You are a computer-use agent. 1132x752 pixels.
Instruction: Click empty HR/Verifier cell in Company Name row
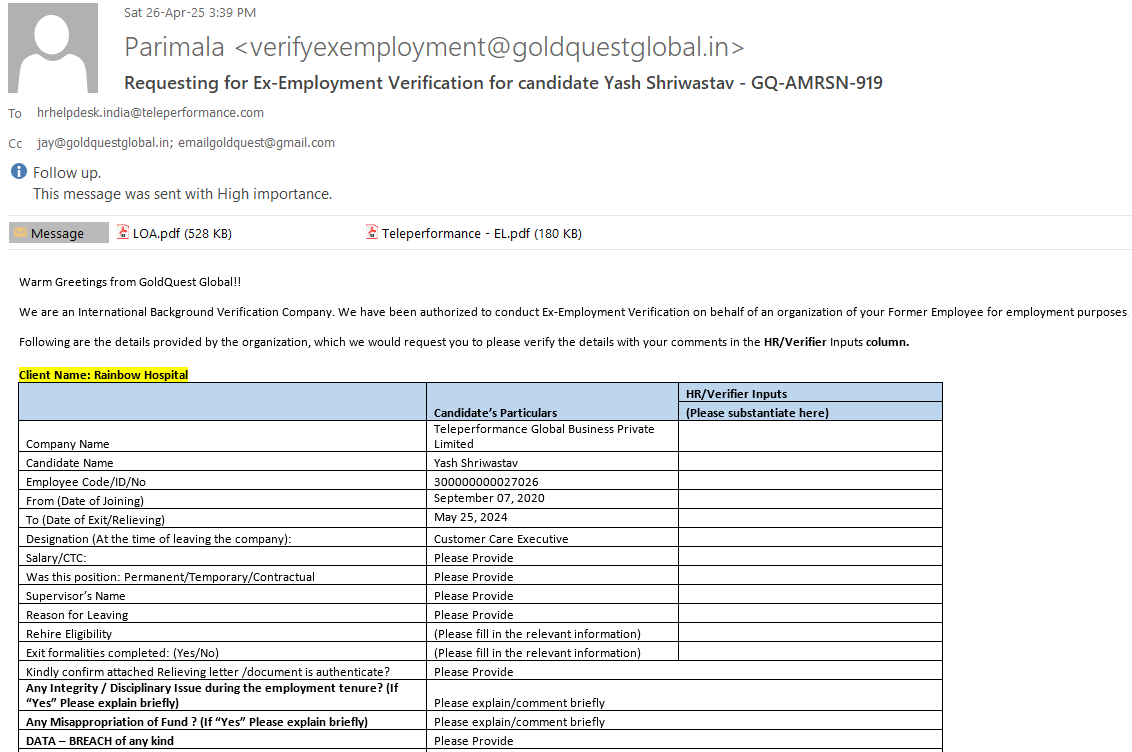[x=809, y=436]
